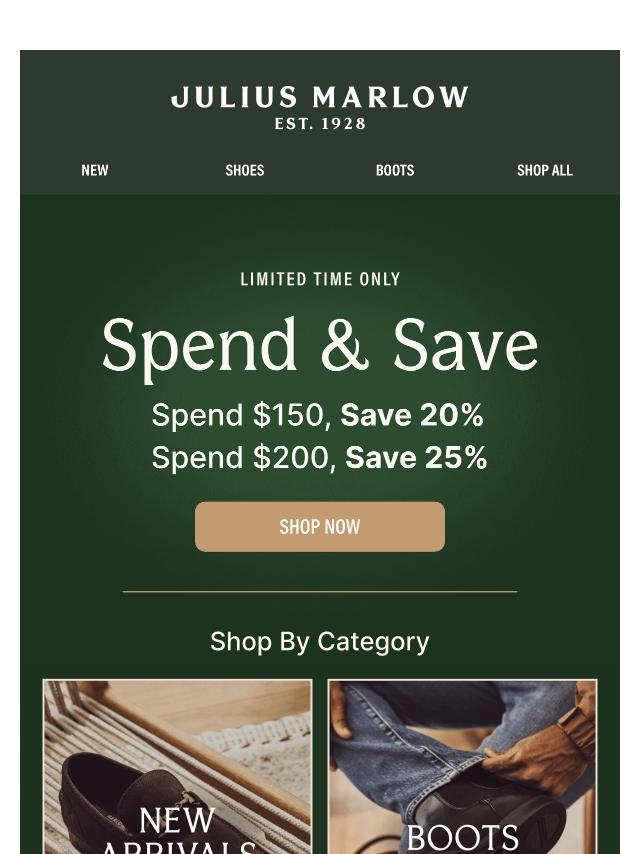Click the Julius Marlow logo

tap(320, 107)
